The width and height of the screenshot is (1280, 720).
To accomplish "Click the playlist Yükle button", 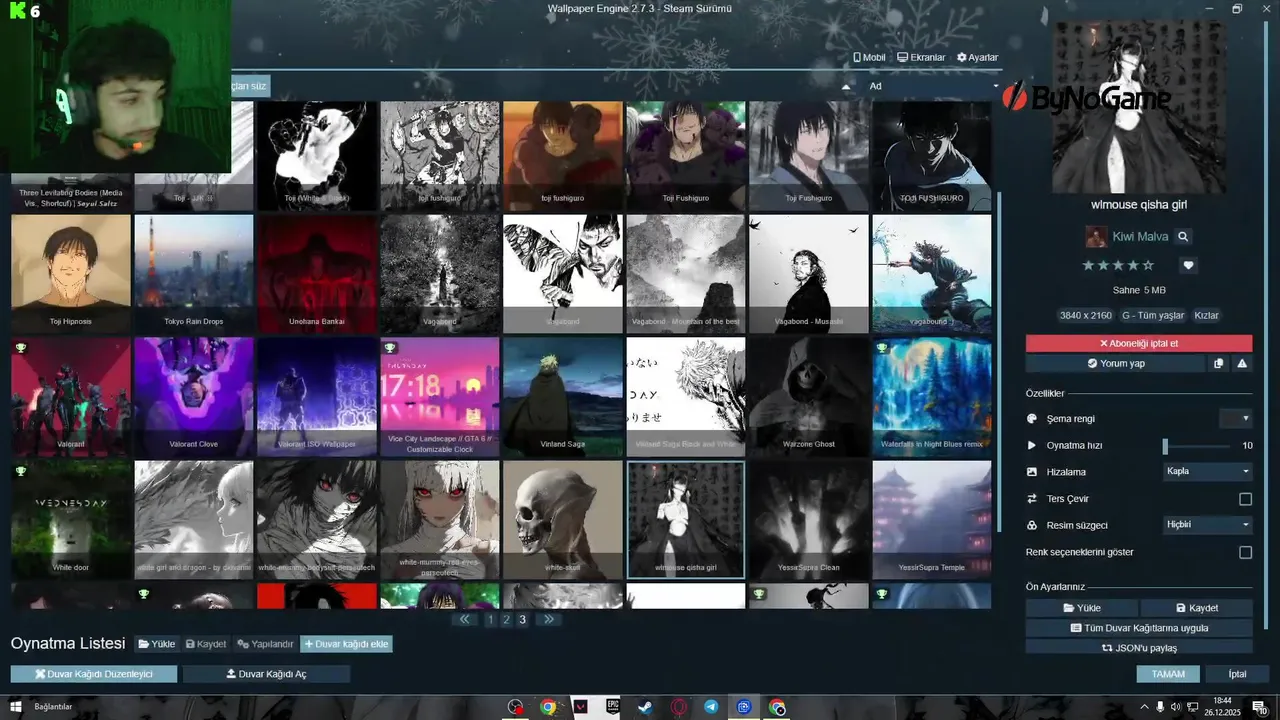I will [x=156, y=644].
